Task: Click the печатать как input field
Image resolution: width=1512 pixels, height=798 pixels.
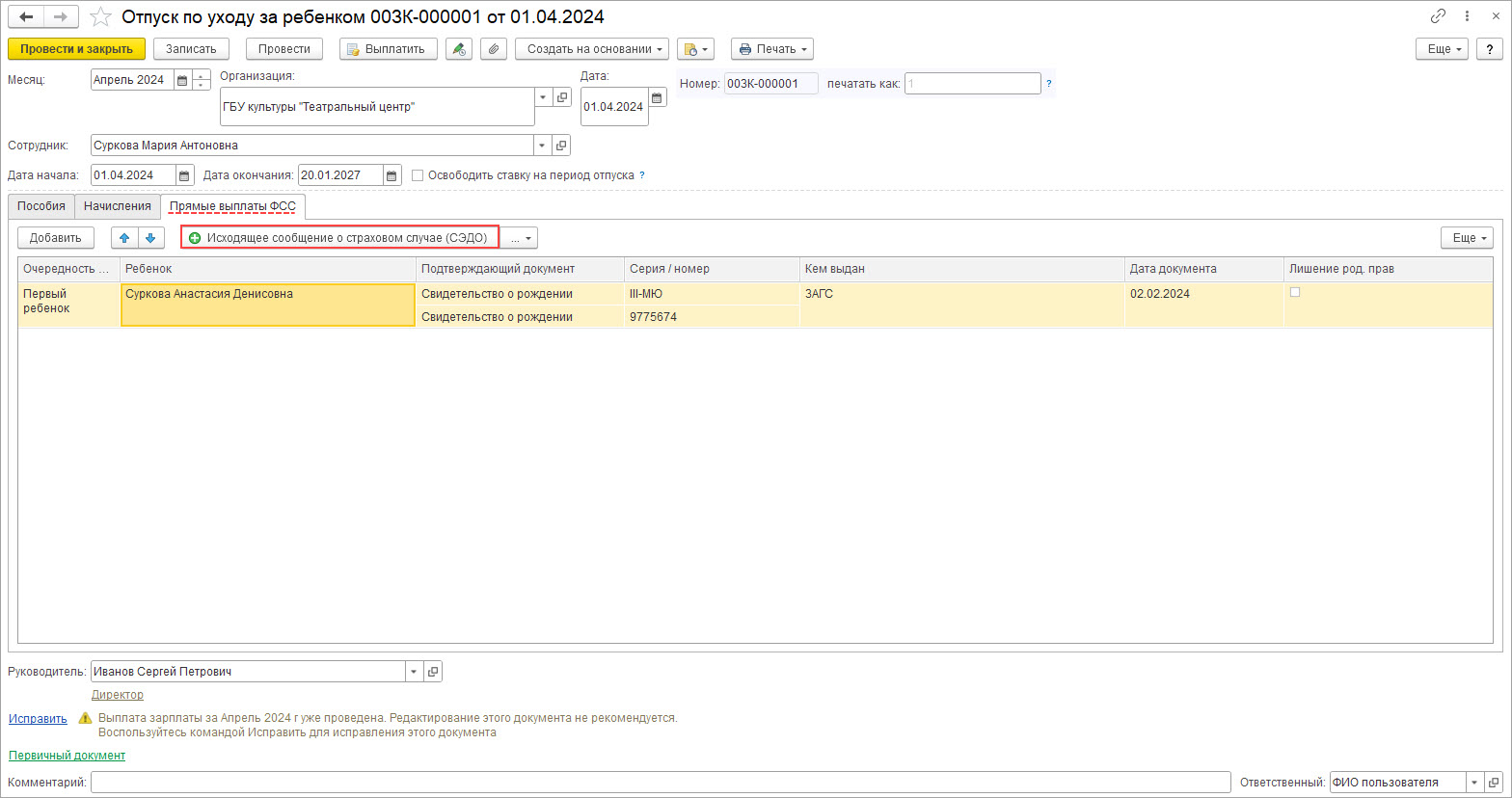Action: [x=973, y=84]
